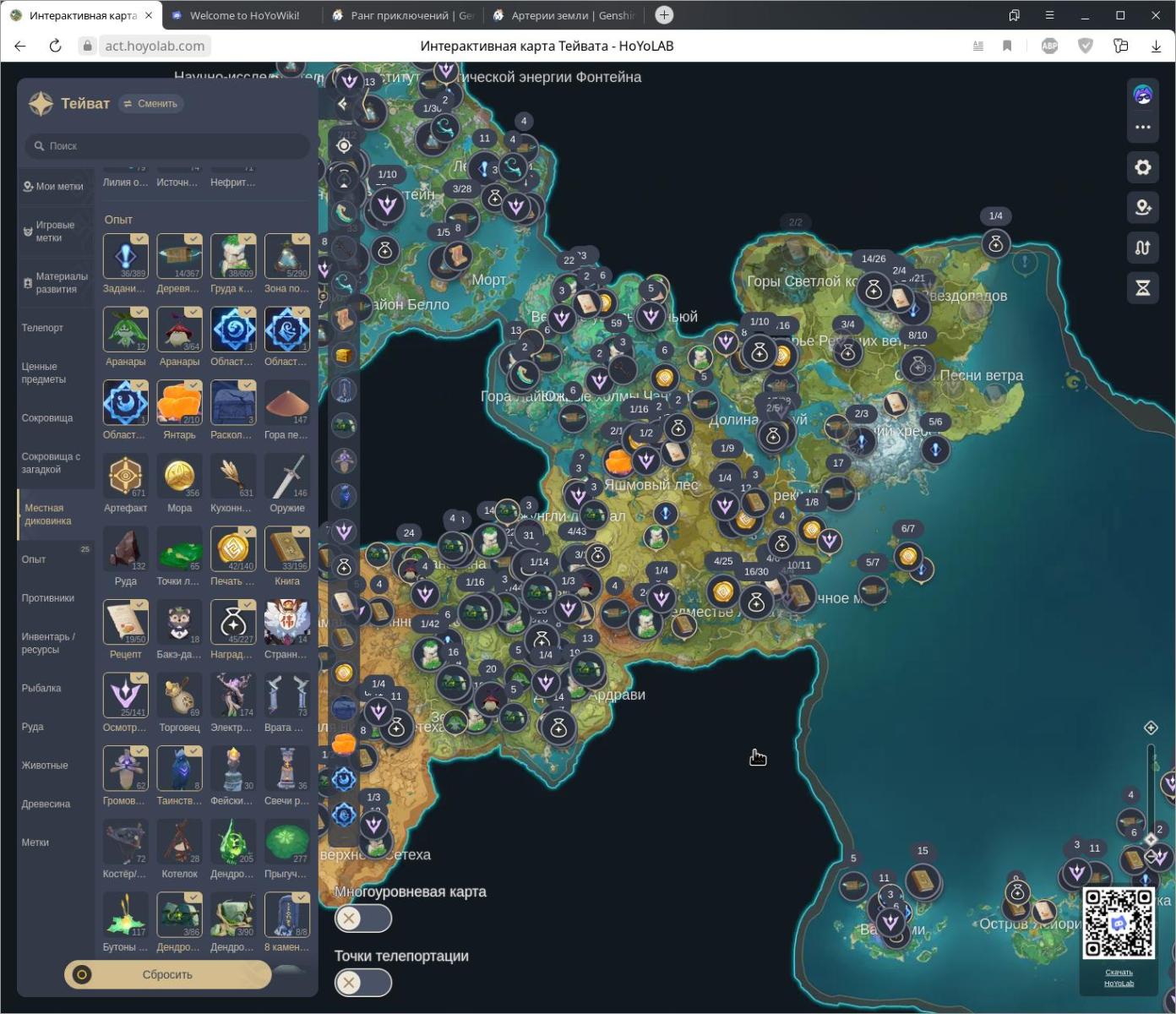Uncheck the Деревя… tile showing 14/367

click(x=179, y=256)
